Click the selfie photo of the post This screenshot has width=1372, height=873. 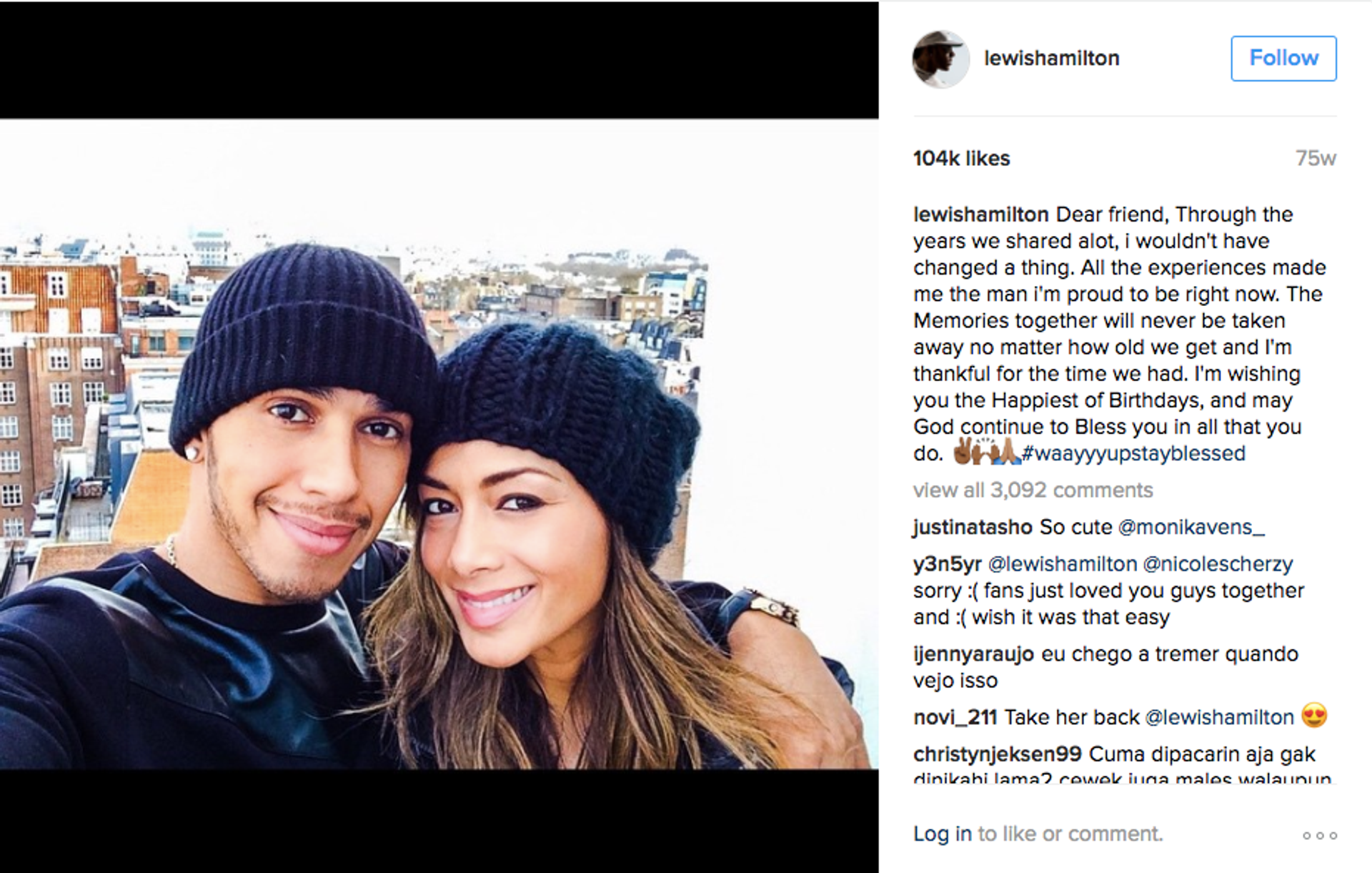[439, 444]
